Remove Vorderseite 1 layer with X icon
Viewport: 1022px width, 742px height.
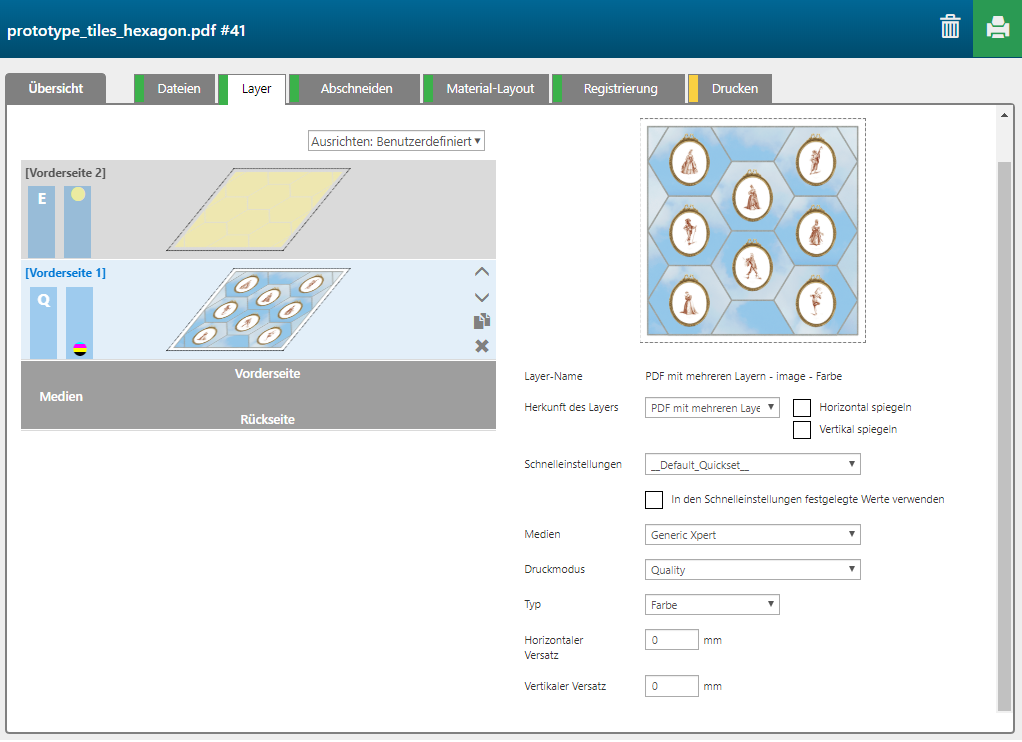(x=481, y=346)
